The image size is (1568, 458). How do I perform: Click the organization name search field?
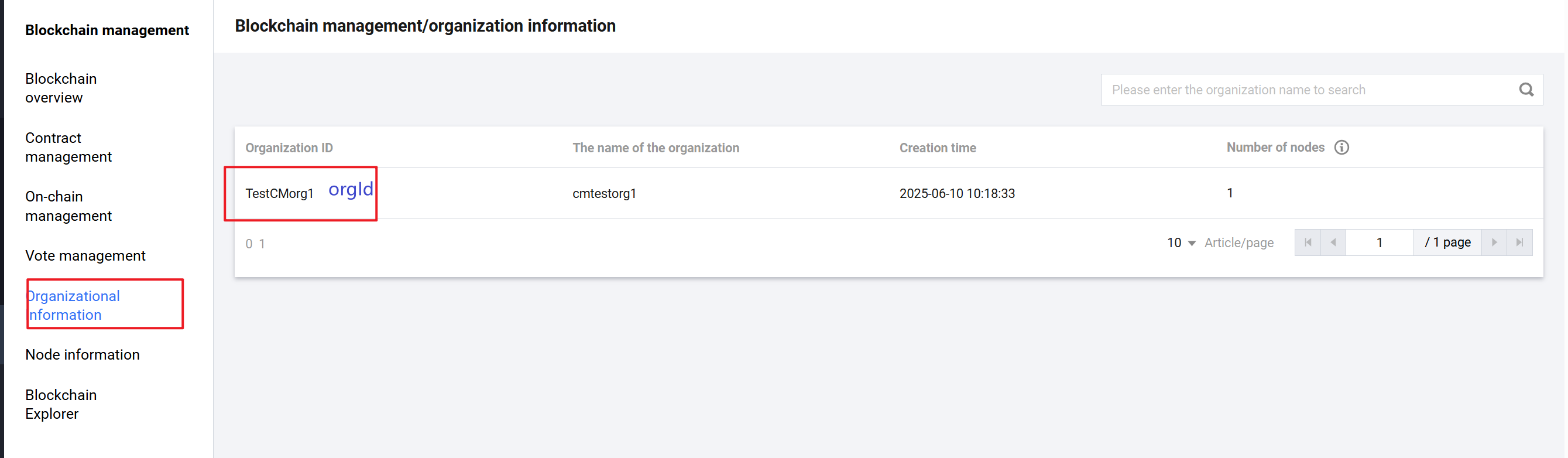1278,90
